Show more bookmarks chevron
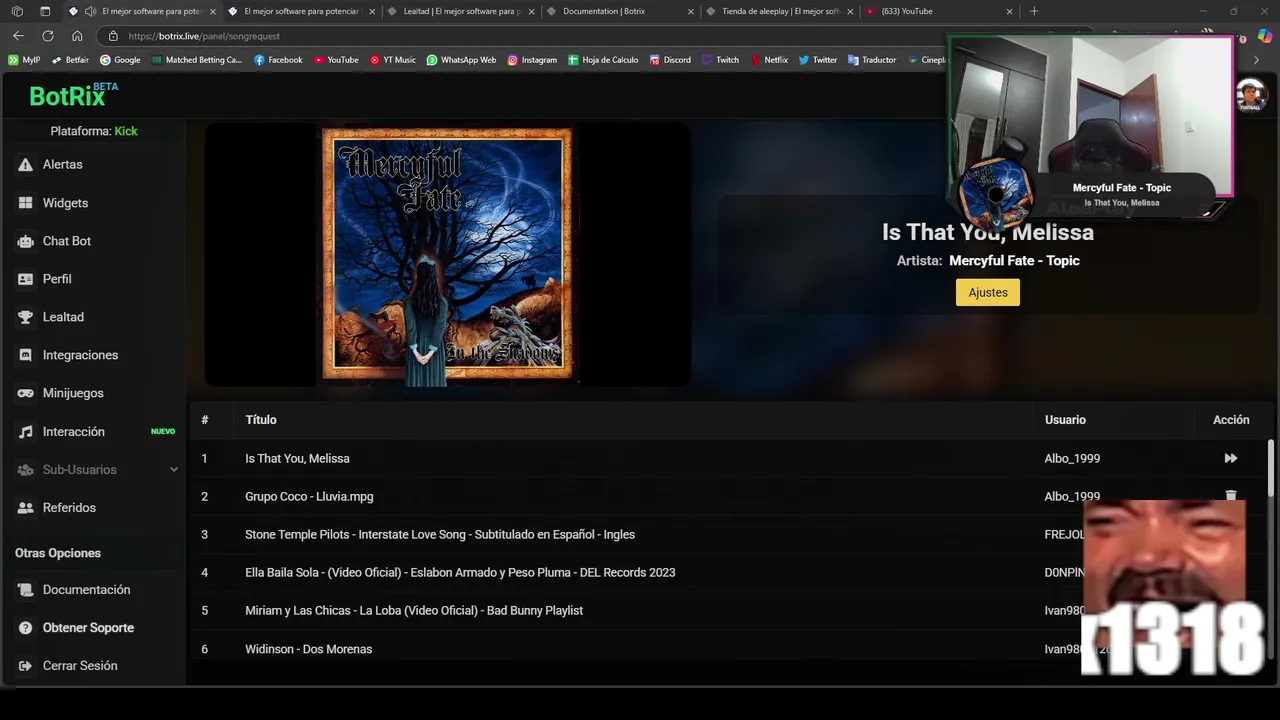The width and height of the screenshot is (1280, 720). click(1257, 60)
